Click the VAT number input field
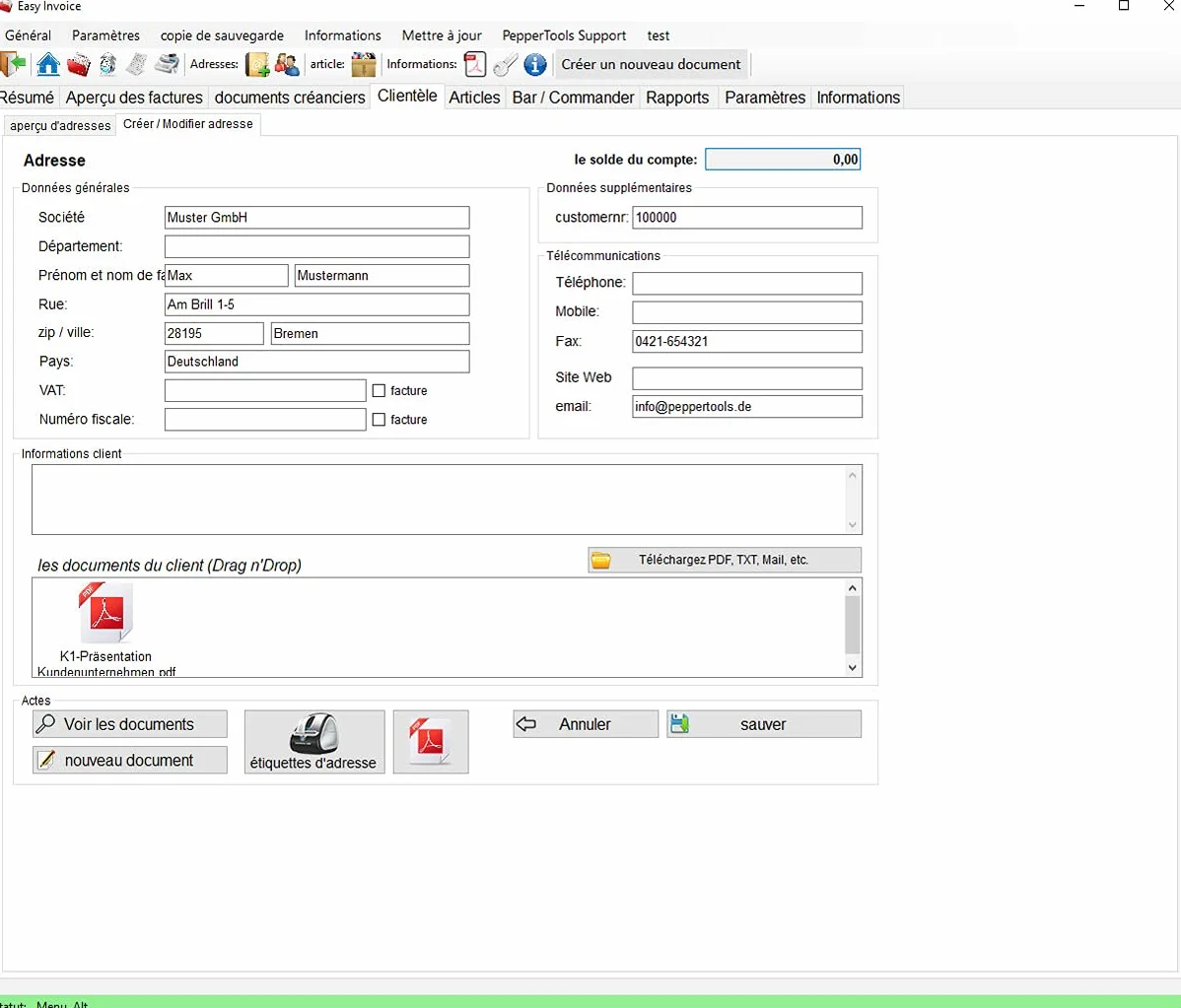Image resolution: width=1181 pixels, height=1008 pixels. (x=265, y=391)
